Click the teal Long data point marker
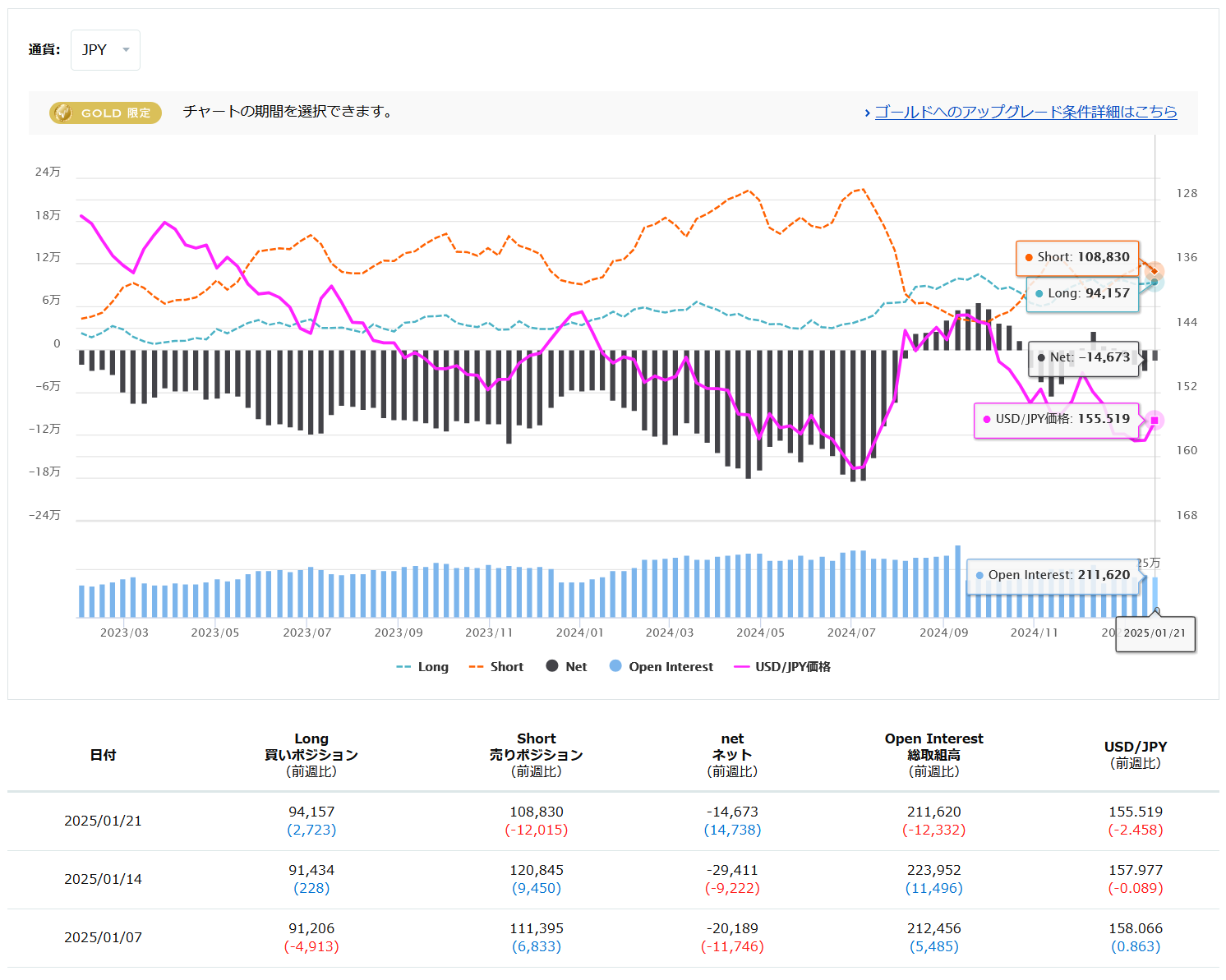This screenshot has height=980, width=1226. (1155, 282)
